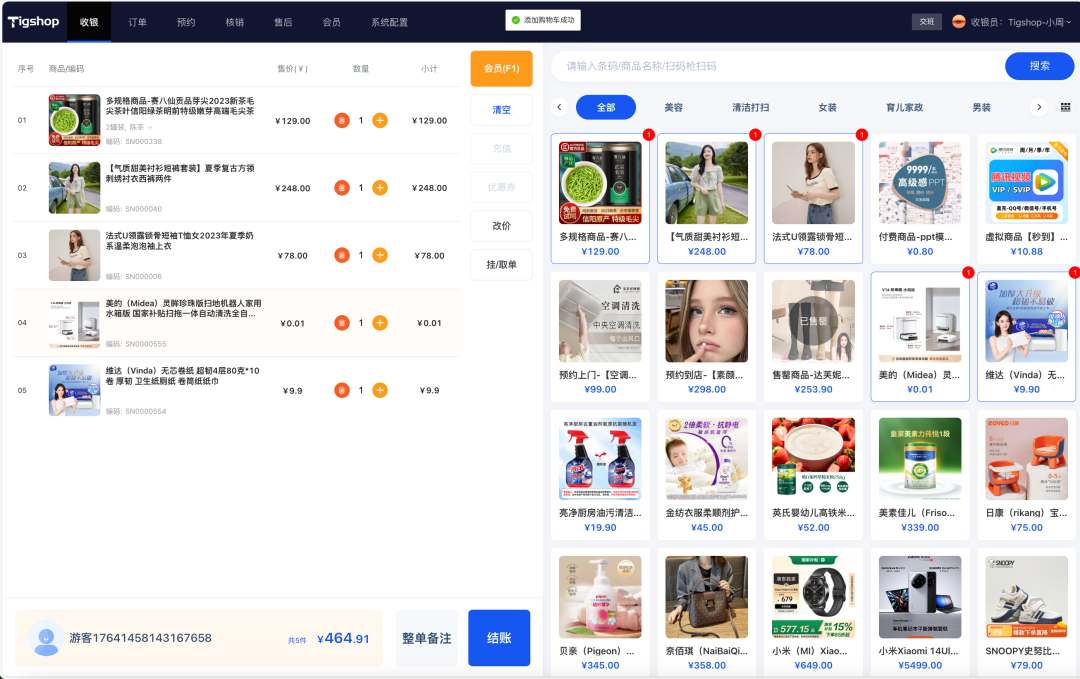Click the guest customer avatar icon

pyautogui.click(x=46, y=638)
